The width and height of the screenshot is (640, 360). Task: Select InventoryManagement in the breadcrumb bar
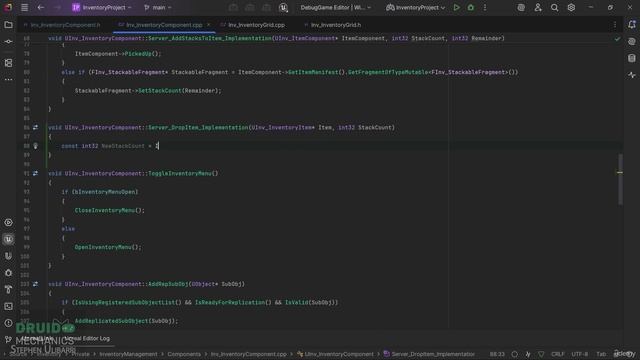[x=128, y=354]
